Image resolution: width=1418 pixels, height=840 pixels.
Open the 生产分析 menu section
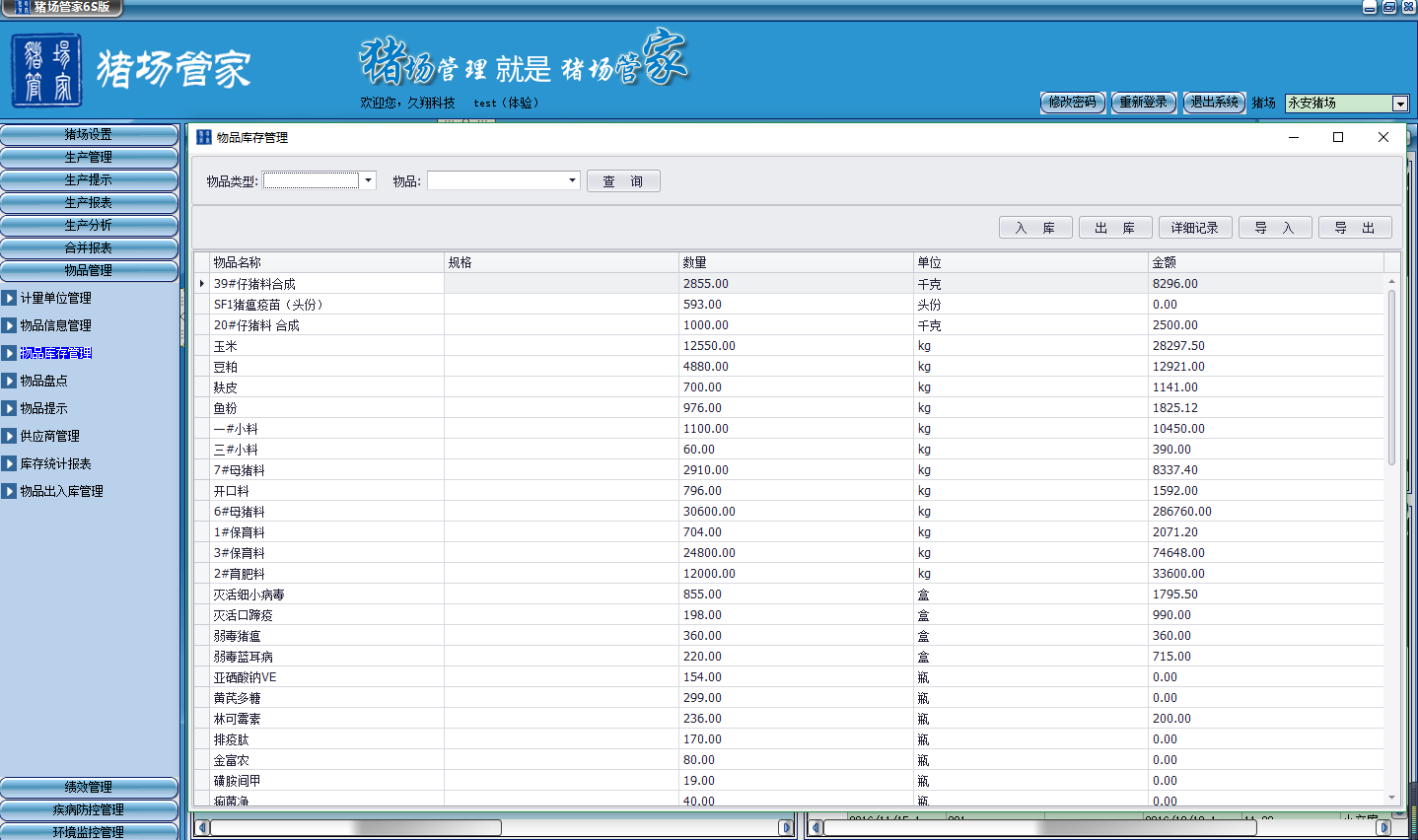[x=89, y=225]
